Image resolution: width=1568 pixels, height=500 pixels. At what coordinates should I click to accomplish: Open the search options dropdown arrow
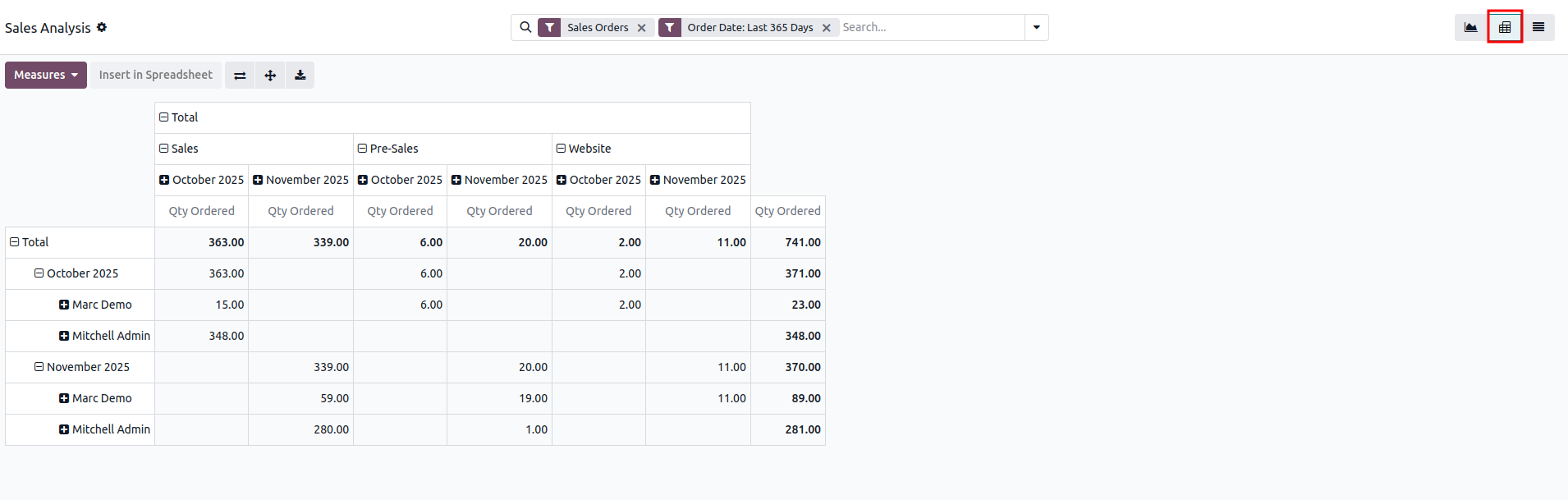click(1037, 27)
